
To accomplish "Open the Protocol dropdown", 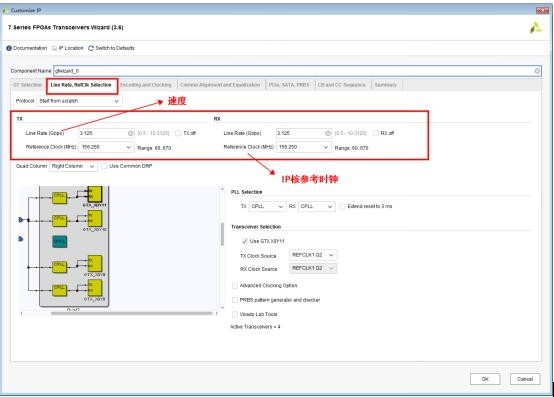I will 79,101.
